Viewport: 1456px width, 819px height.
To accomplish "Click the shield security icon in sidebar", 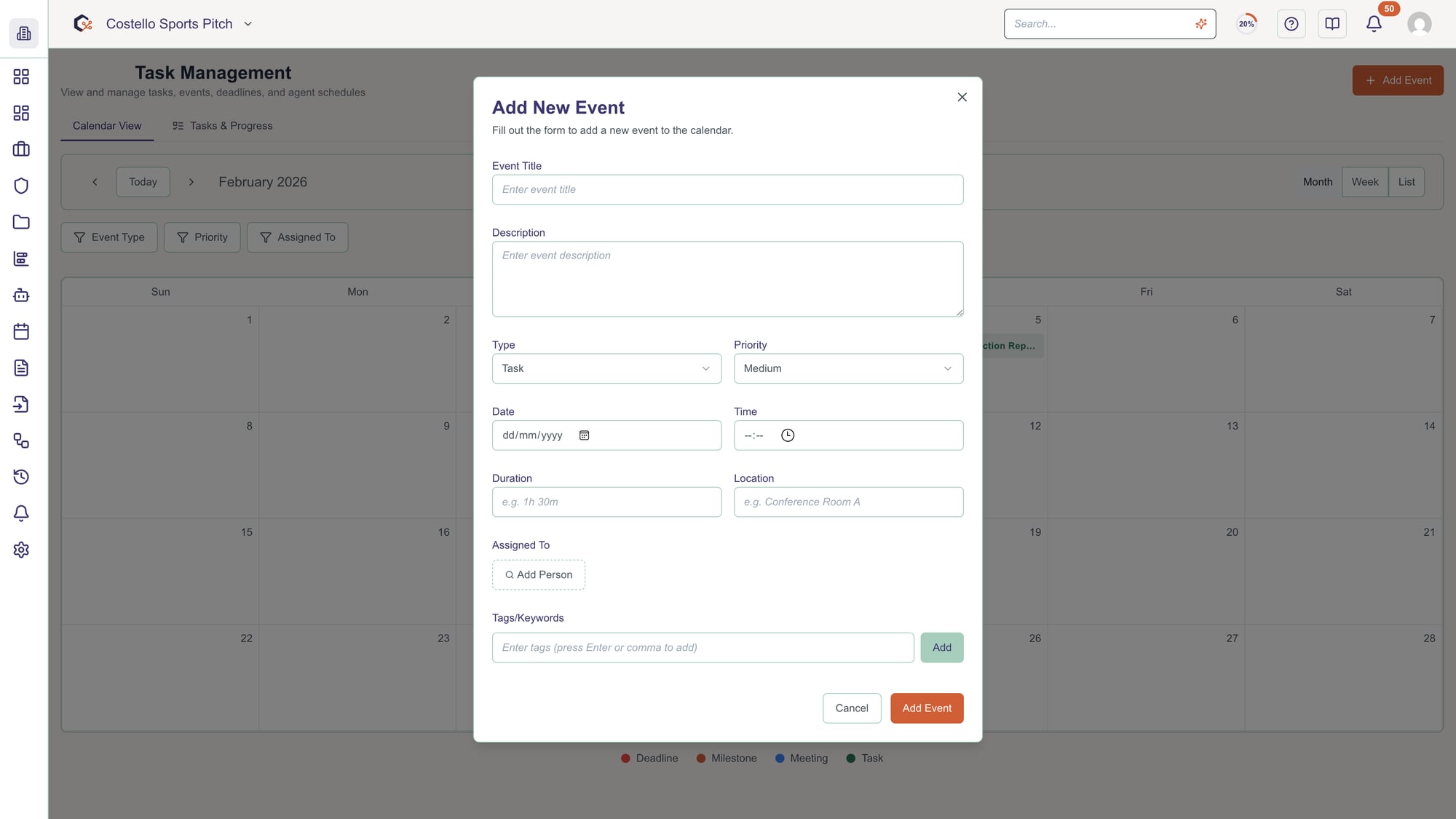I will 21,186.
